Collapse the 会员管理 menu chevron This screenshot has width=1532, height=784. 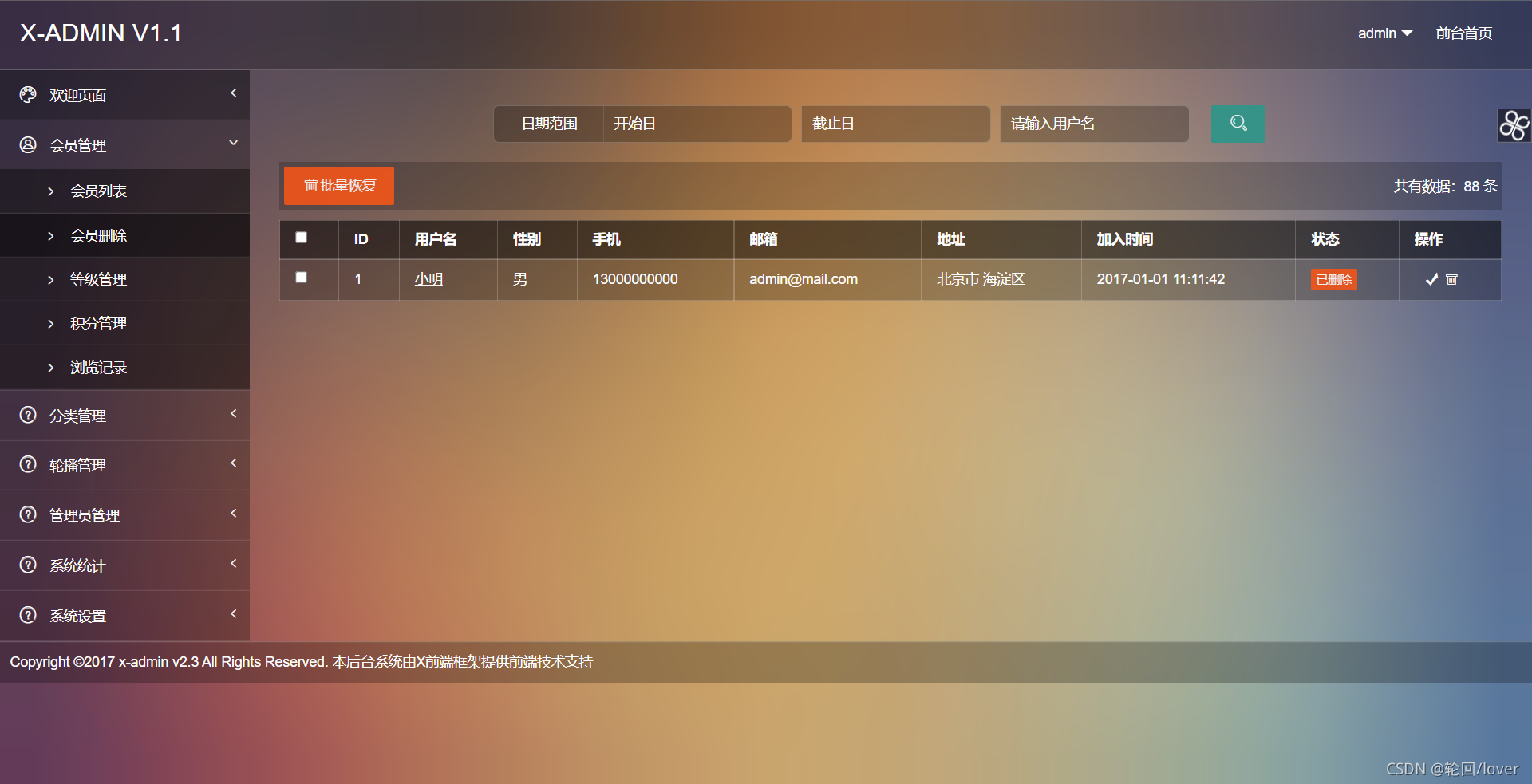[x=234, y=143]
